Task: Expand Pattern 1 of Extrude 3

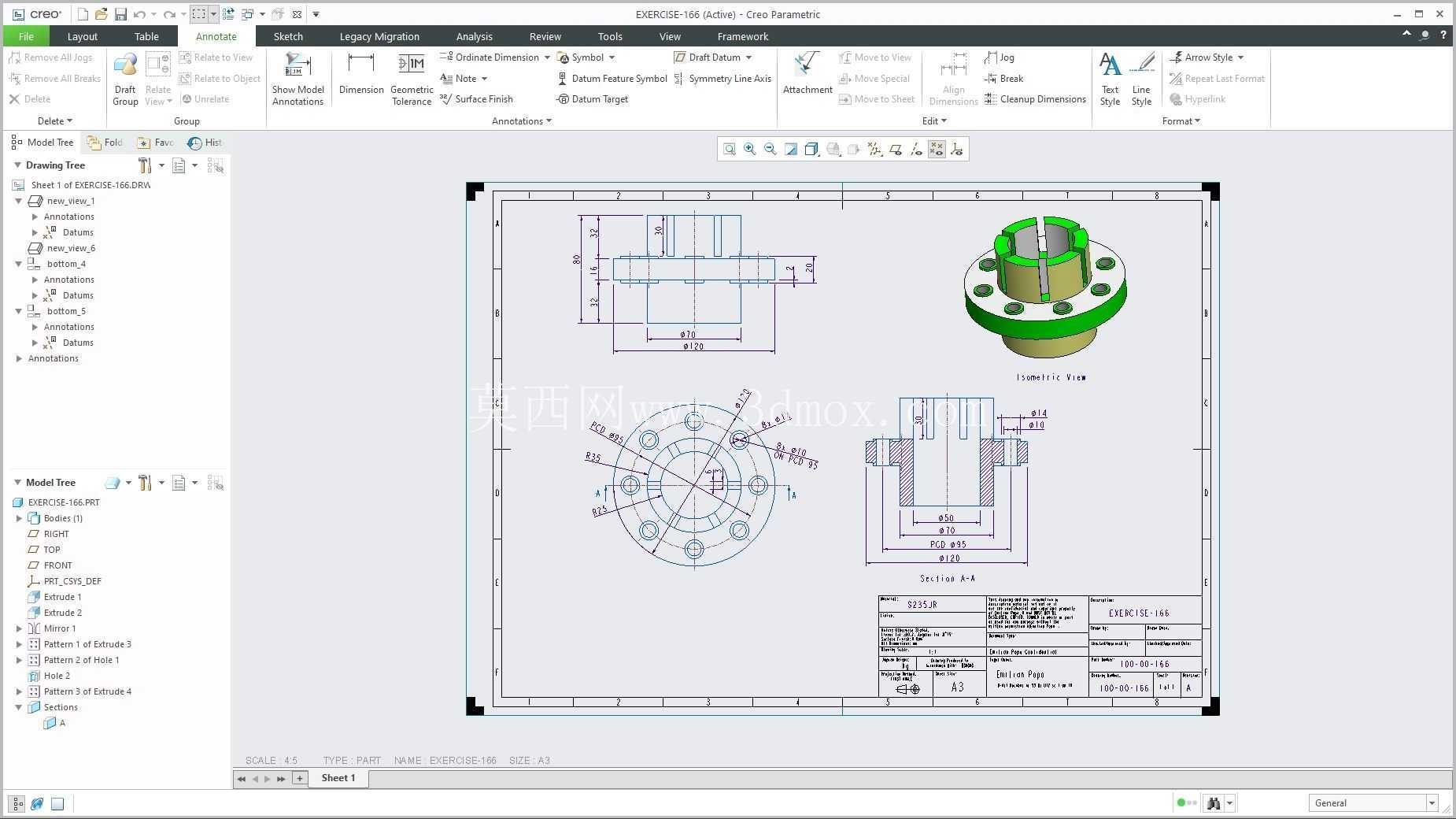Action: click(19, 644)
